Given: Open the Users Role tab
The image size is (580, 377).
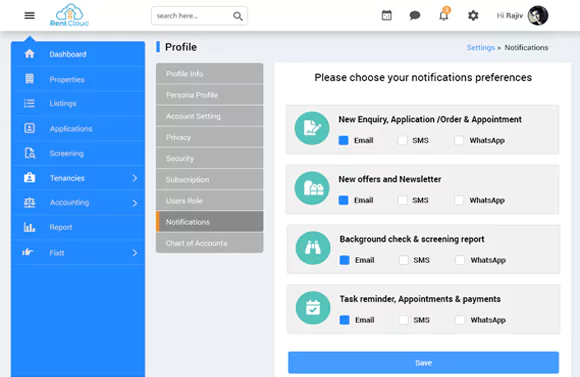Looking at the screenshot, I should click(210, 200).
